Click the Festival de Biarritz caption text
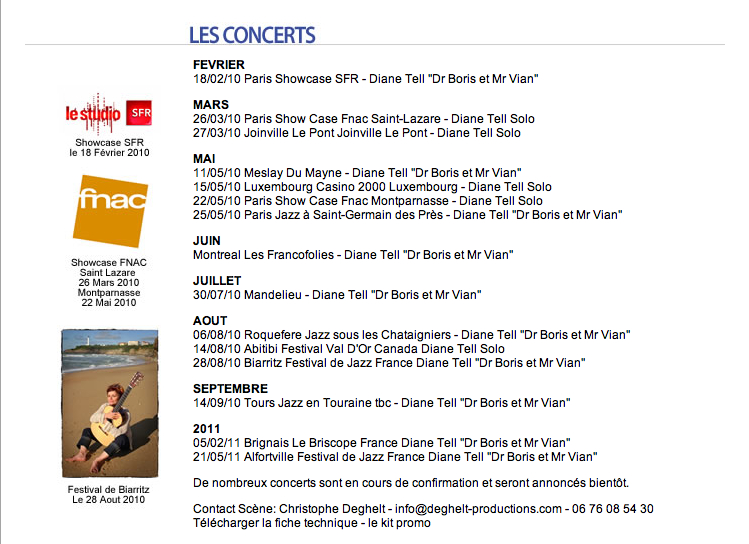The image size is (749, 544). (x=108, y=494)
